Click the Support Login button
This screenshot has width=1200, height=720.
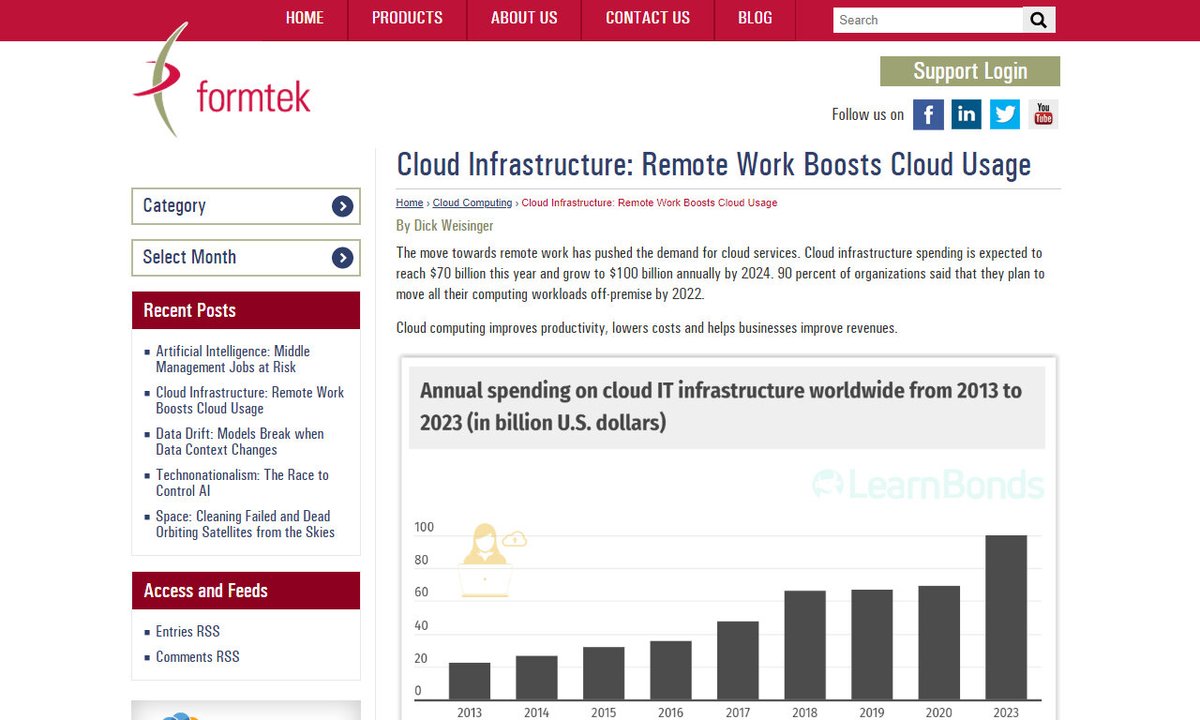[x=969, y=71]
